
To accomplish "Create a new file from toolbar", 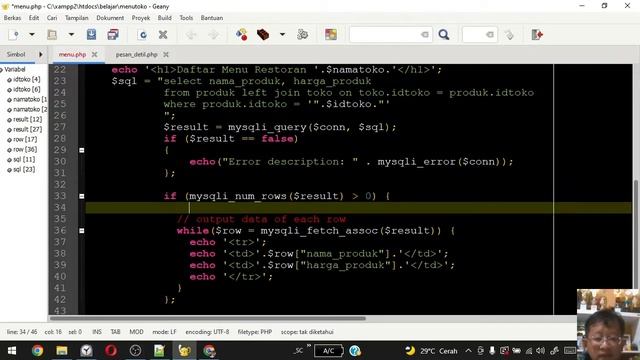I will click(14, 35).
